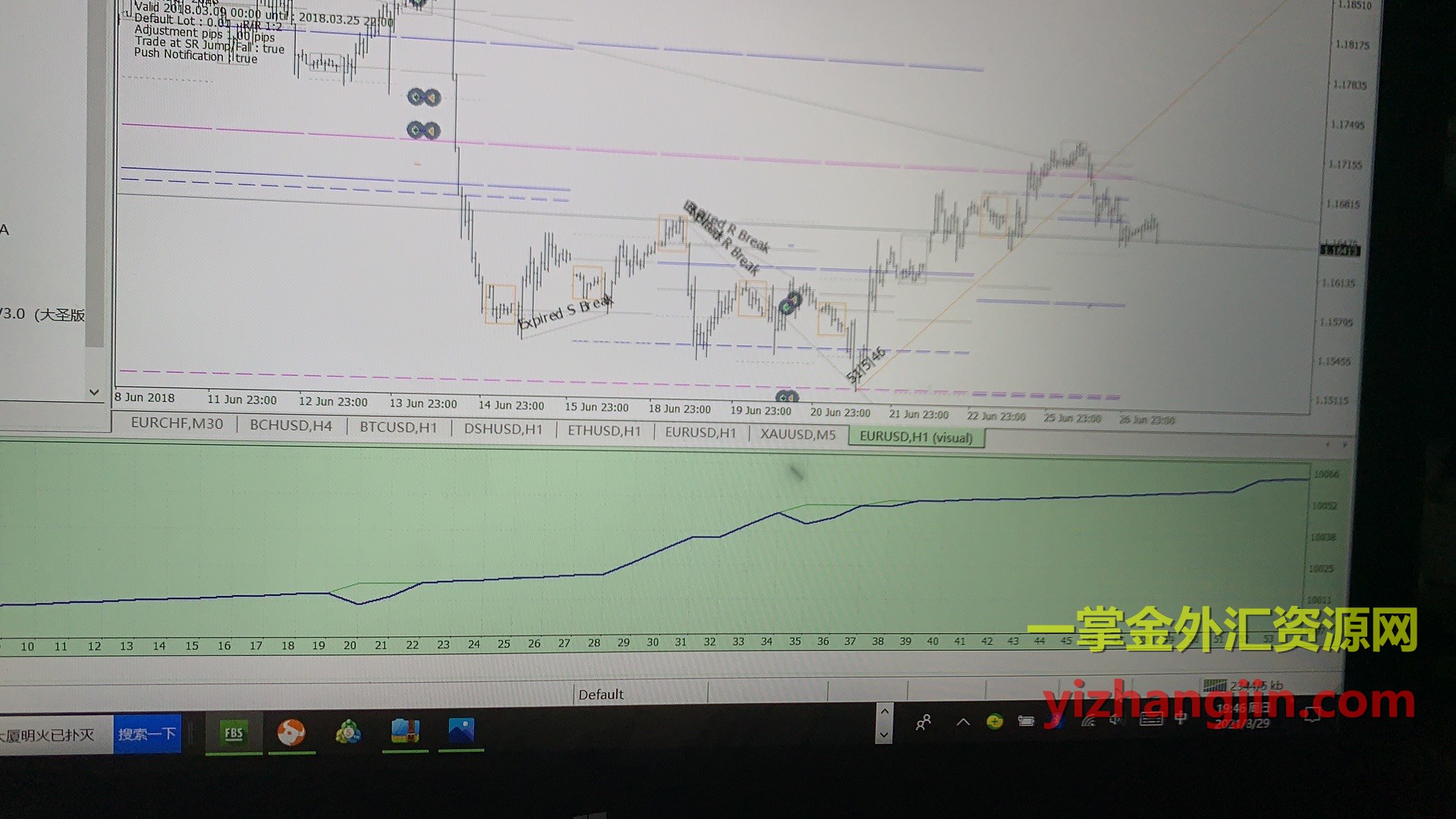Open the Photos app taskbar icon
Image resolution: width=1456 pixels, height=819 pixels.
(461, 730)
